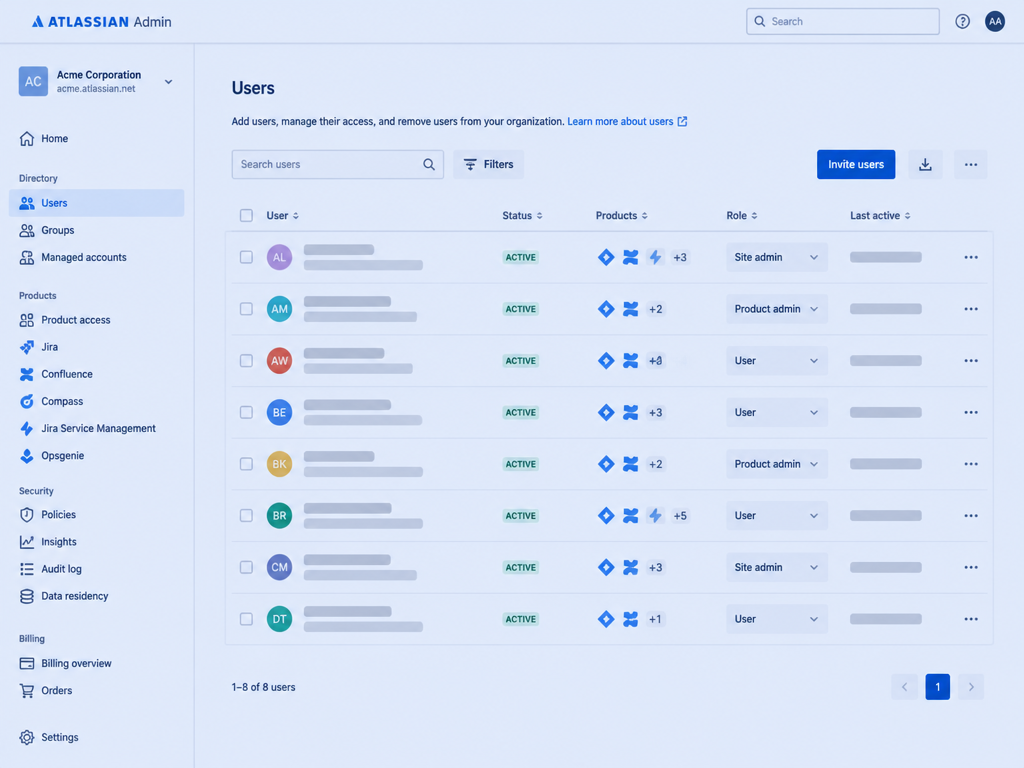Click the +3 products badge for AL
Image resolution: width=1024 pixels, height=768 pixels.
pyautogui.click(x=680, y=257)
